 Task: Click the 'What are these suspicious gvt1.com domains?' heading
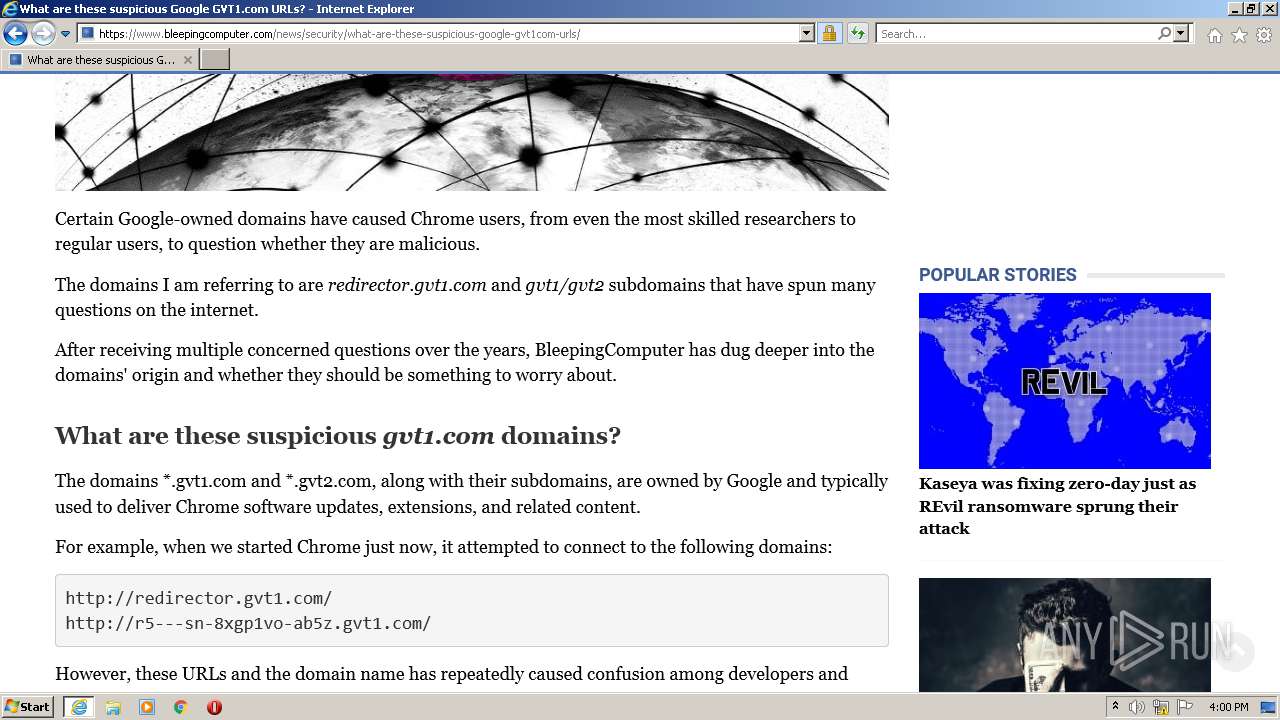click(338, 436)
